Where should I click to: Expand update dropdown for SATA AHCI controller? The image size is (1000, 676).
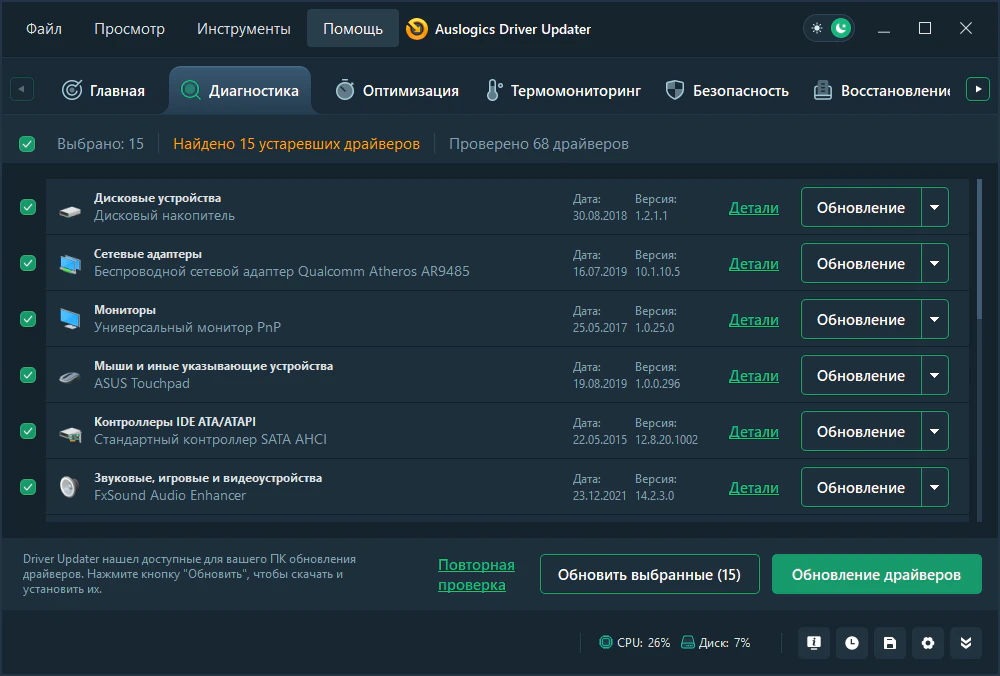tap(935, 431)
